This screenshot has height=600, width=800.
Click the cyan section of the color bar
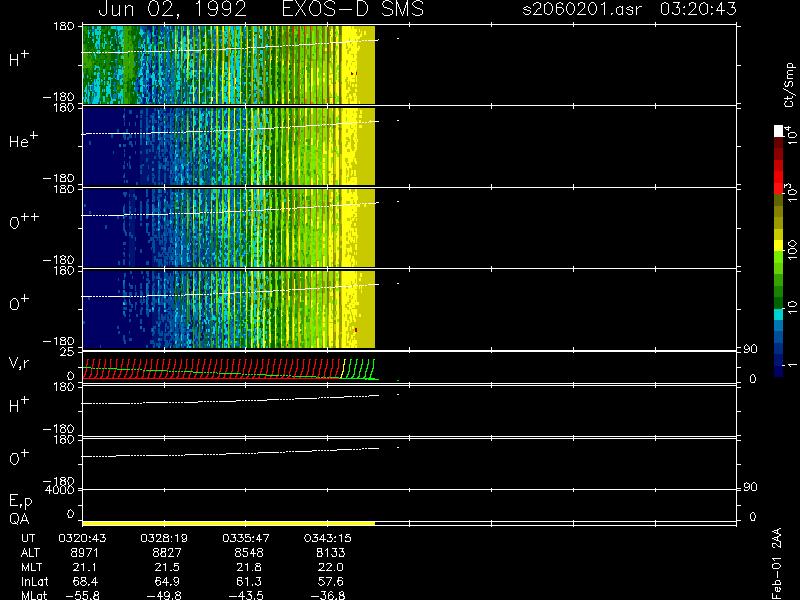click(779, 314)
